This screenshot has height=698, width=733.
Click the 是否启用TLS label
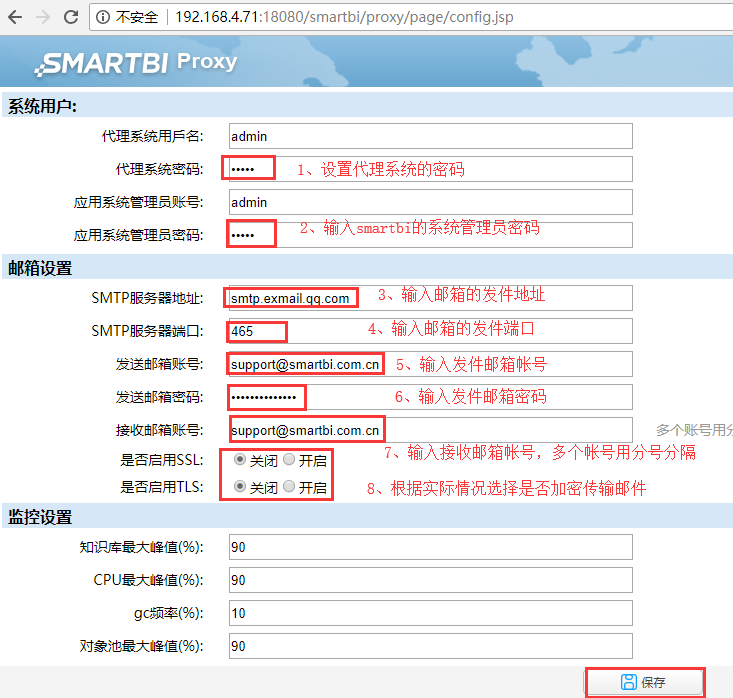pyautogui.click(x=162, y=487)
